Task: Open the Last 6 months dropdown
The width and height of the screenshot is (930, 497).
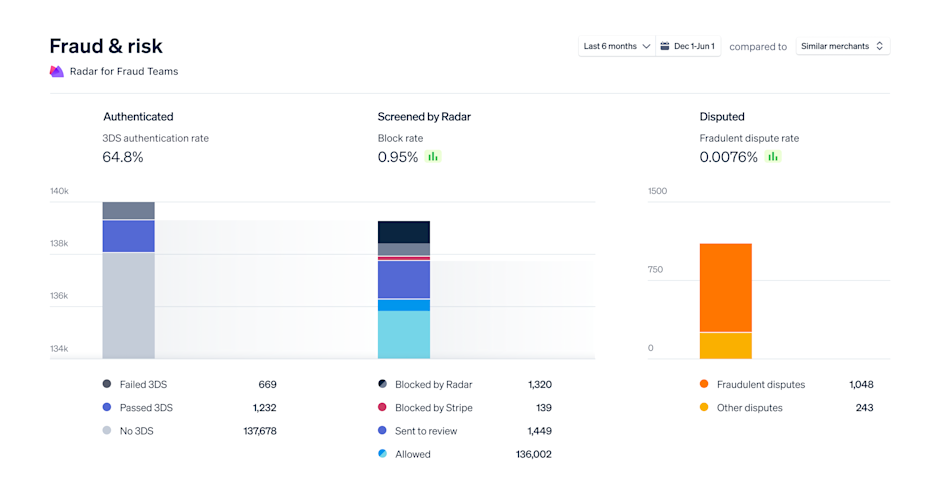Action: [x=617, y=46]
